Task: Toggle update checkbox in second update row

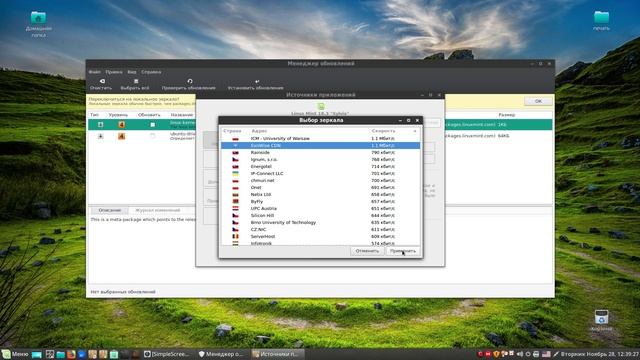Action: 153,136
